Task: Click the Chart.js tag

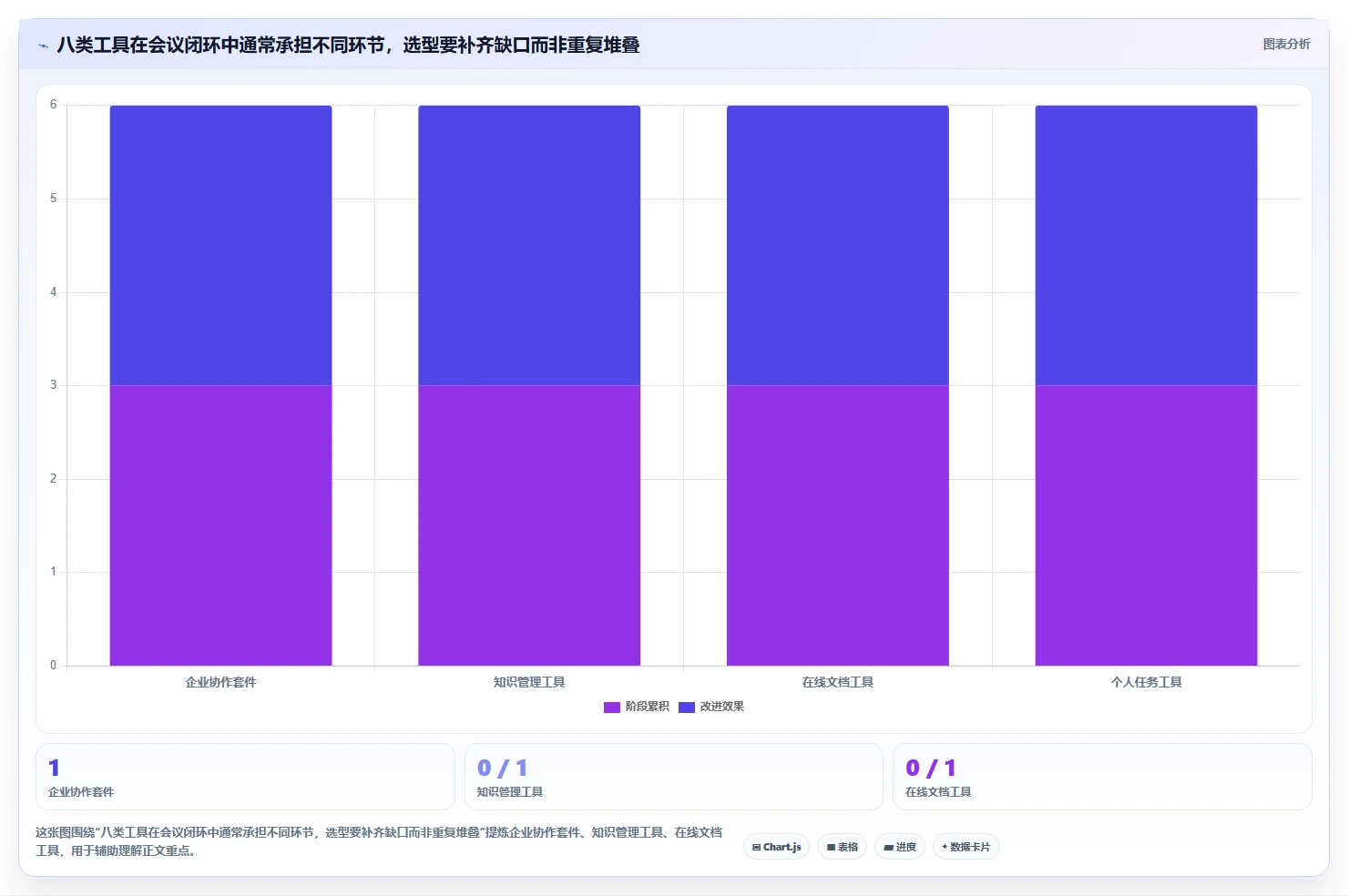Action: tap(777, 847)
